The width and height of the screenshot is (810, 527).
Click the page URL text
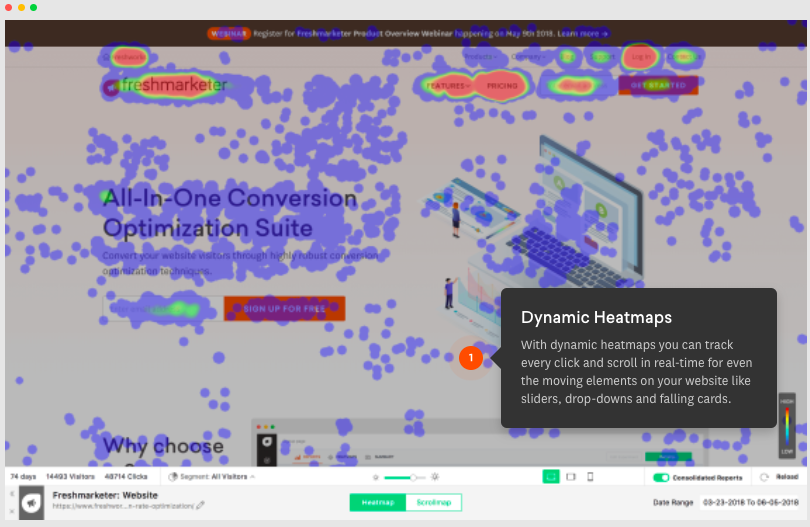(x=123, y=506)
